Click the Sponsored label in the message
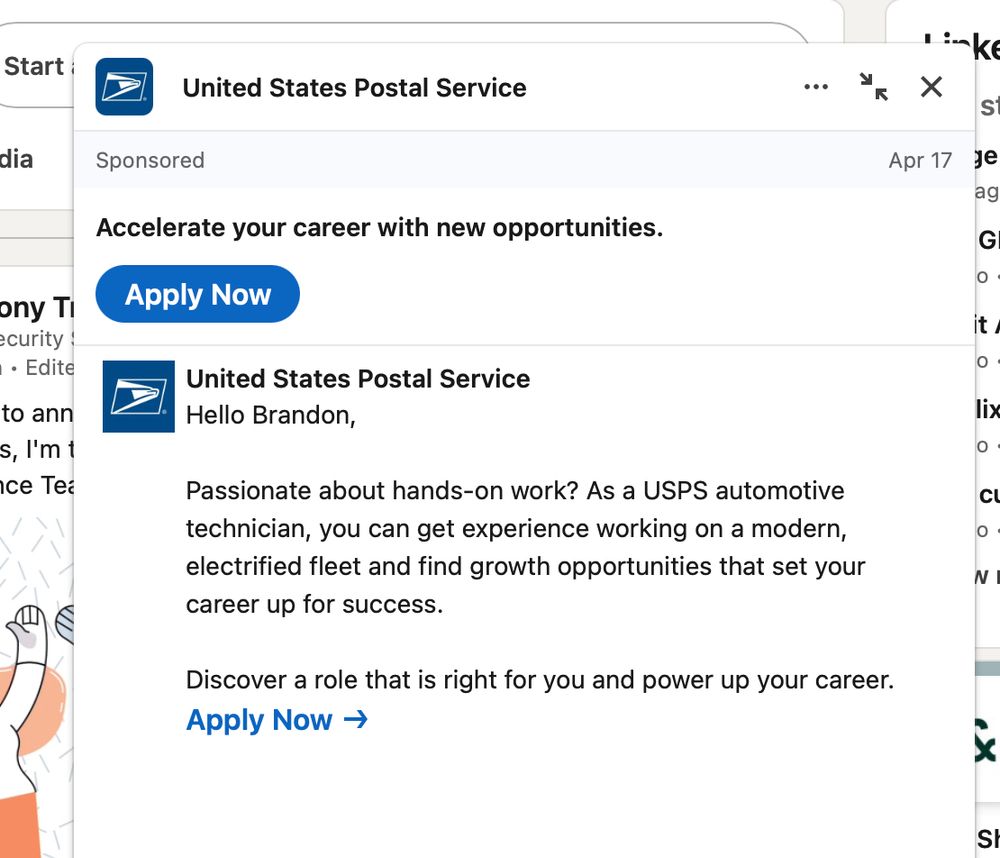Viewport: 1000px width, 858px height. 150,160
